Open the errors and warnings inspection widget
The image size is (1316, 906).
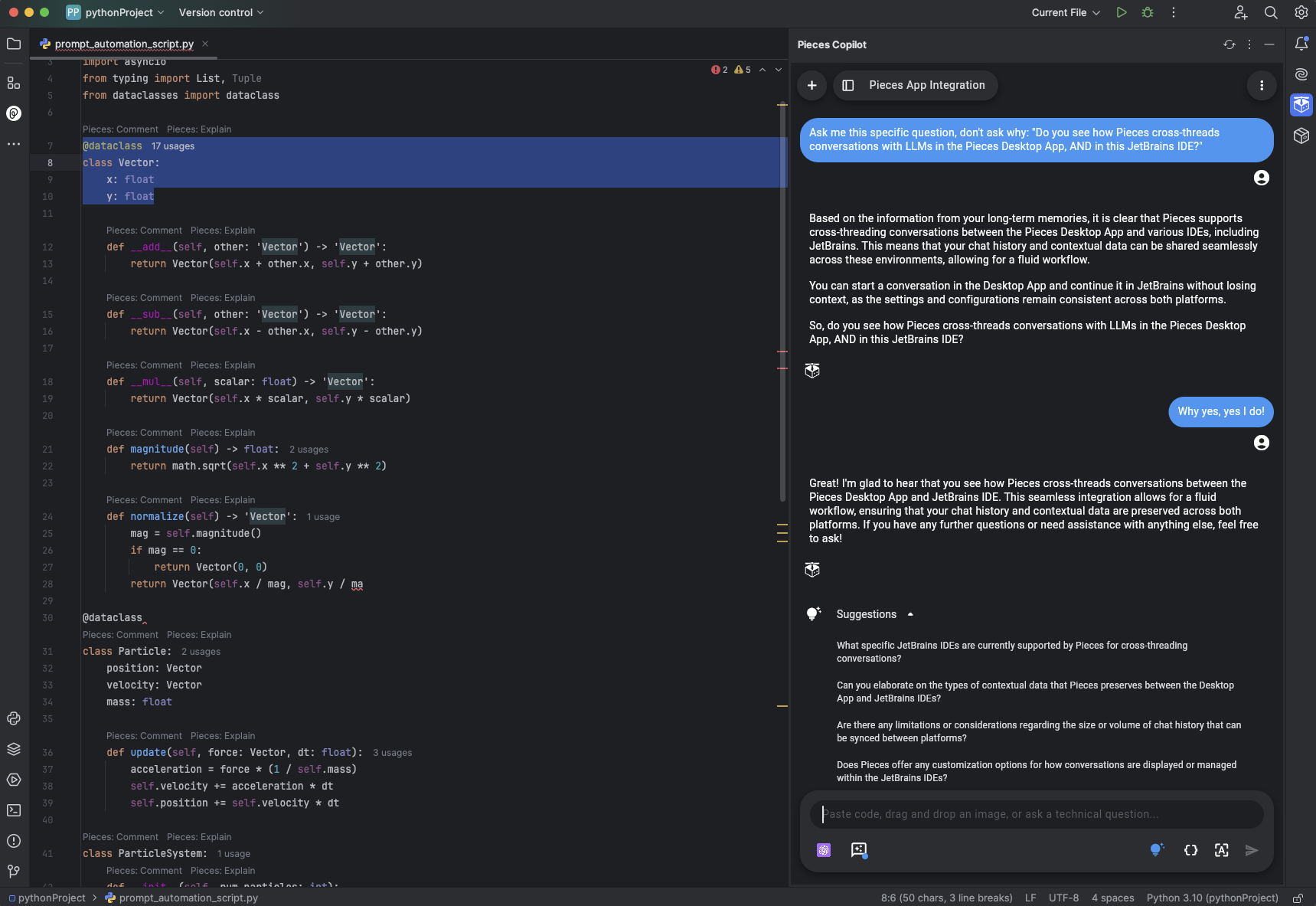(731, 70)
